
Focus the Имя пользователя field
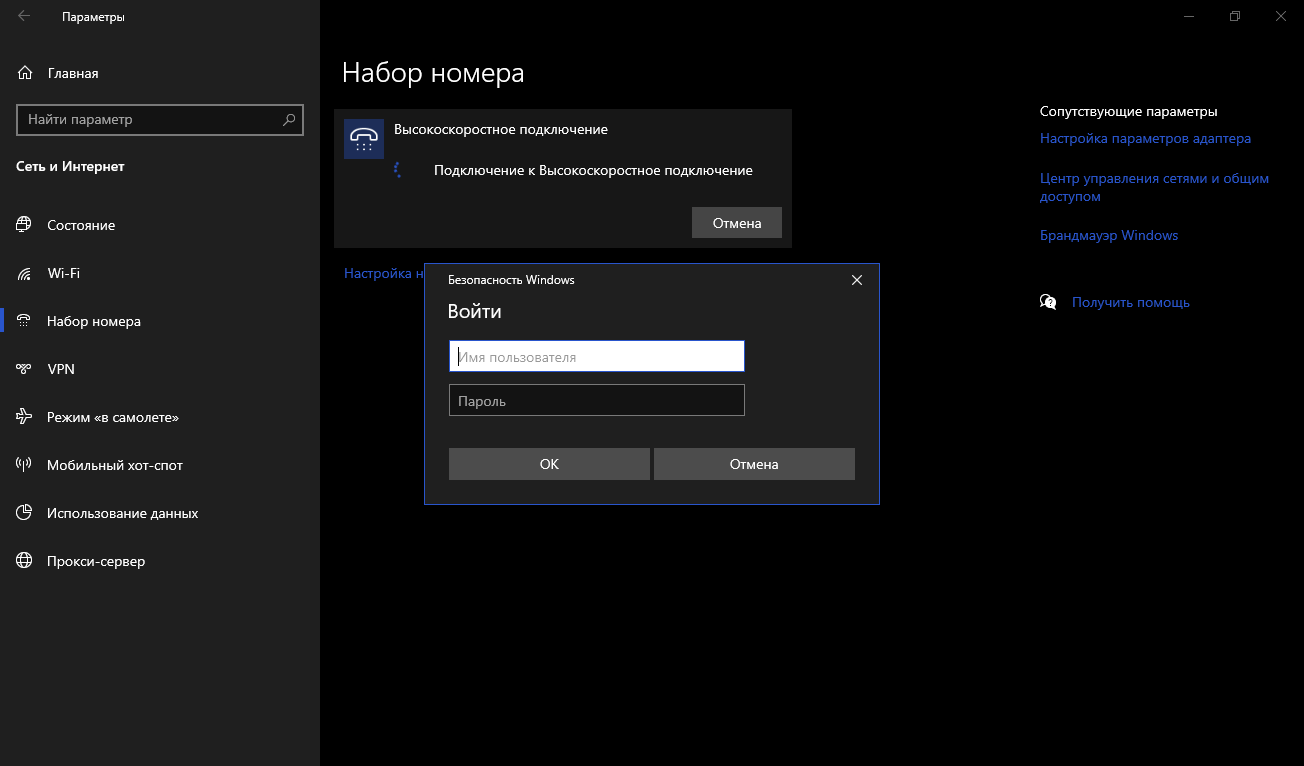point(597,356)
